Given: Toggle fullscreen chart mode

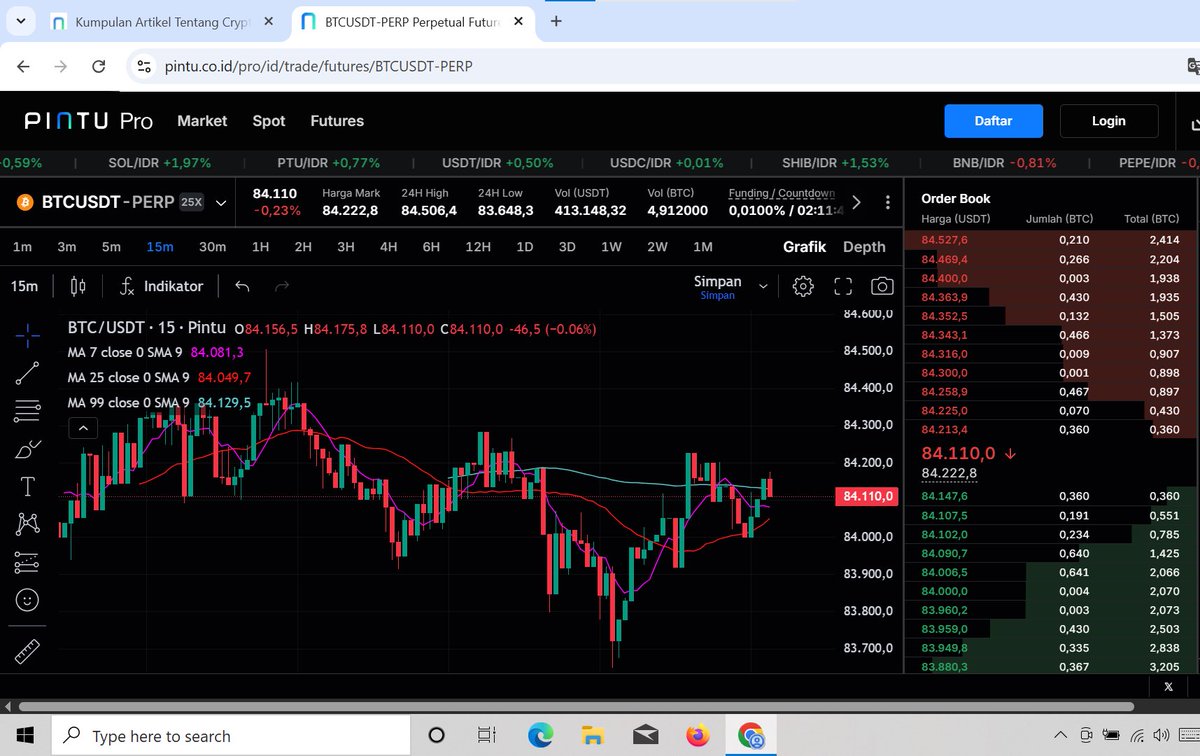Looking at the screenshot, I should (842, 287).
